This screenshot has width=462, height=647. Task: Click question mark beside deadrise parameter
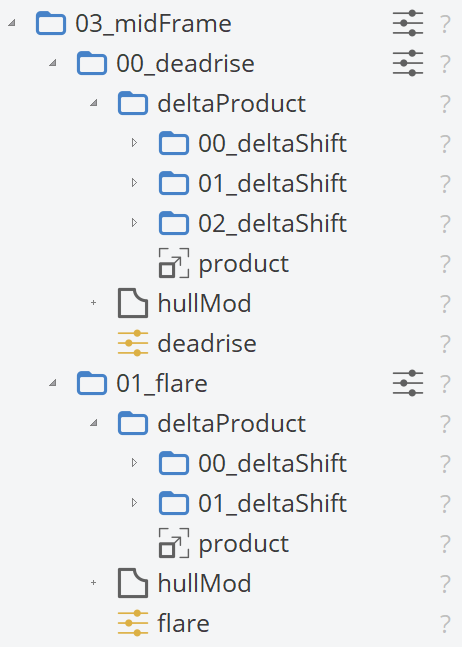(445, 344)
